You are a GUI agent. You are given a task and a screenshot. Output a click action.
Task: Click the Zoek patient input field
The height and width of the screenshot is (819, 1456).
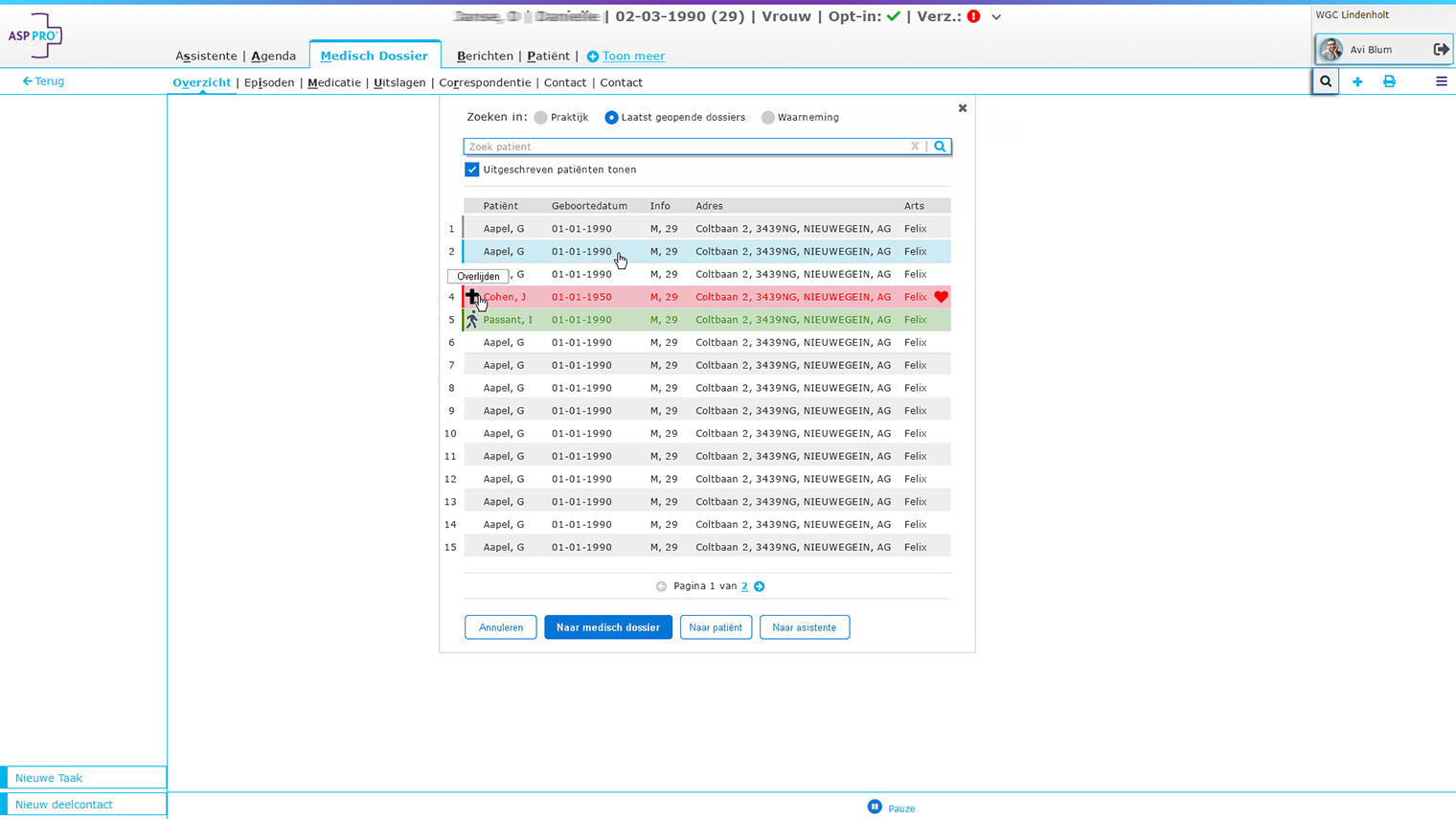(685, 147)
